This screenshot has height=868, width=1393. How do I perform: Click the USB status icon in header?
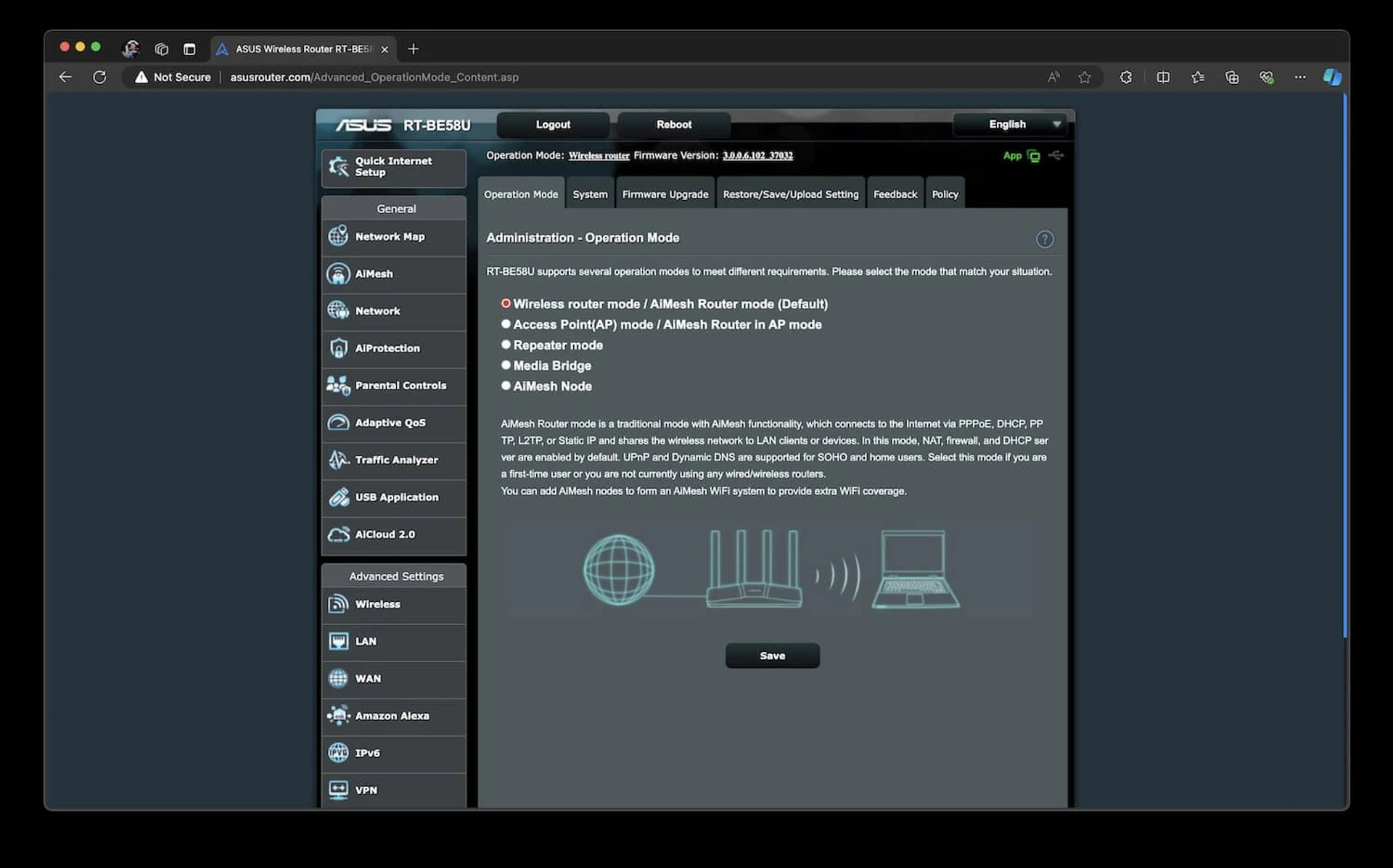click(x=1056, y=155)
